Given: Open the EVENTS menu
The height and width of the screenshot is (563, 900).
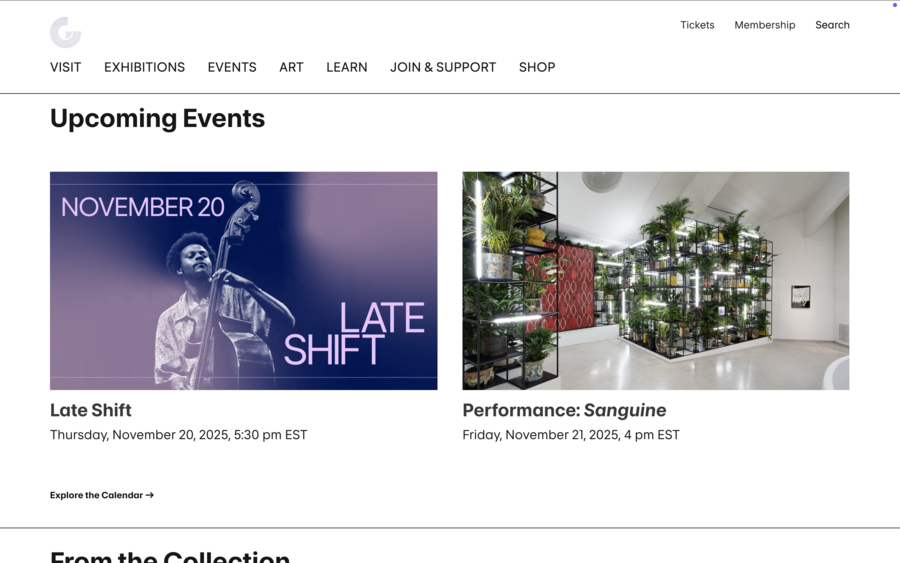Looking at the screenshot, I should point(232,67).
